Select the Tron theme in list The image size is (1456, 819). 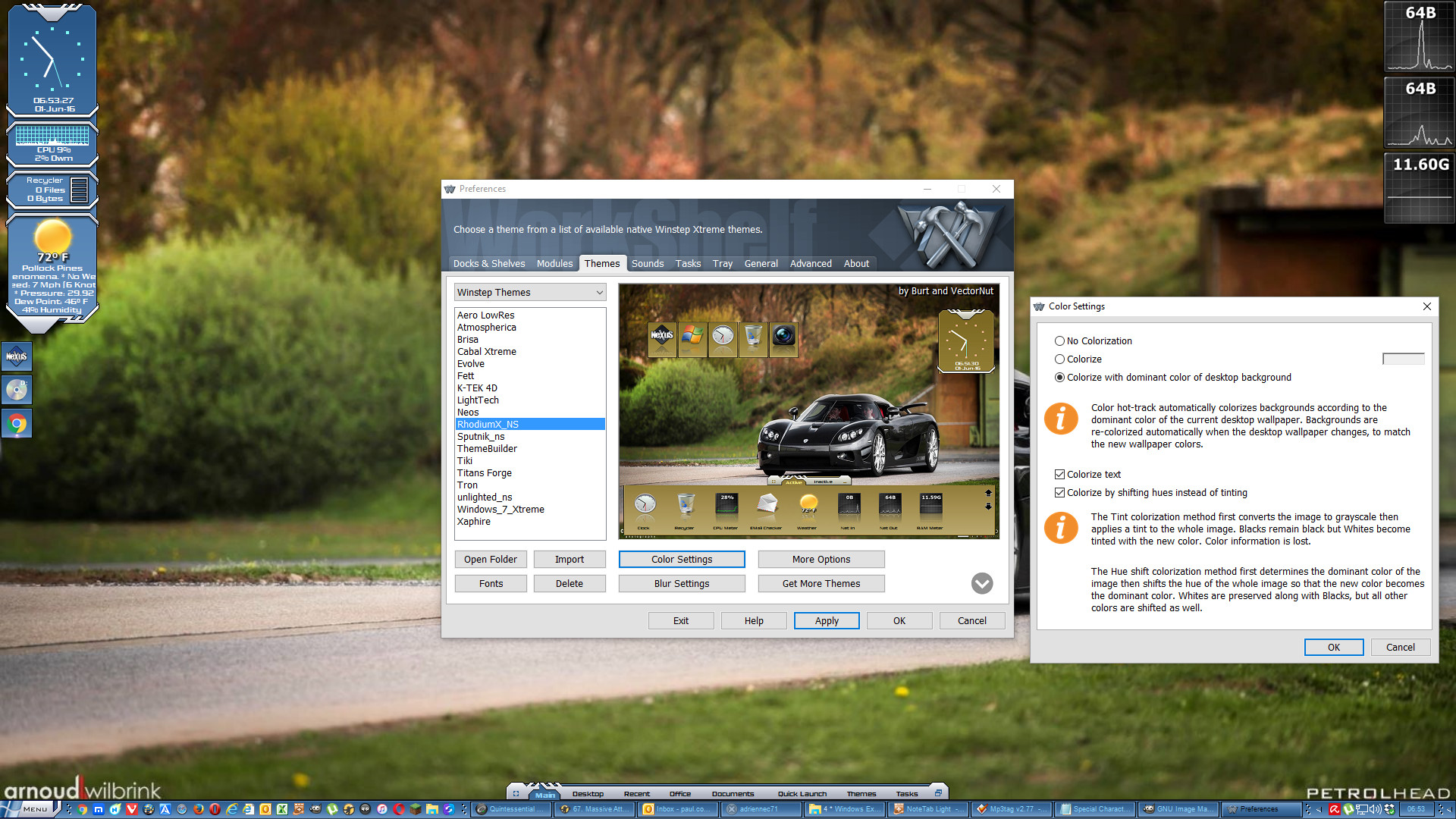click(x=467, y=485)
